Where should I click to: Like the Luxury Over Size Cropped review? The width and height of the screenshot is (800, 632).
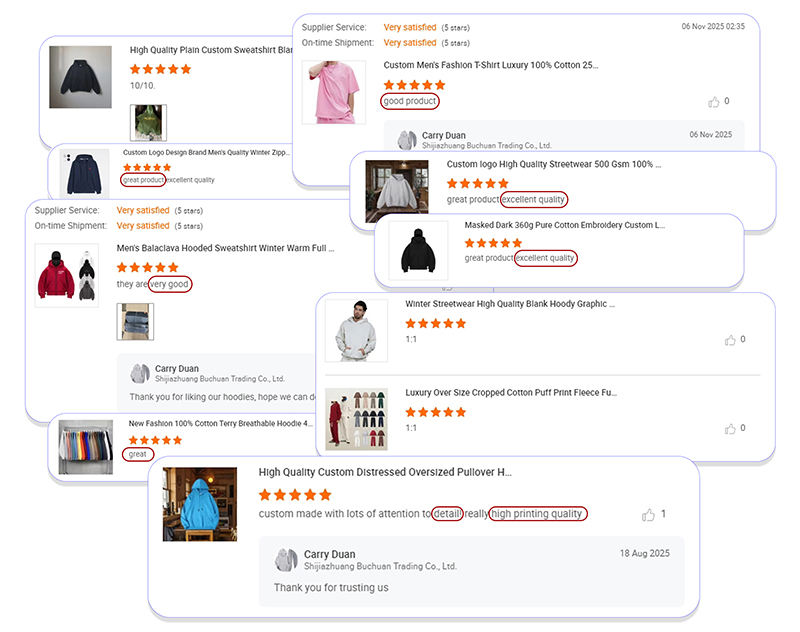click(730, 428)
